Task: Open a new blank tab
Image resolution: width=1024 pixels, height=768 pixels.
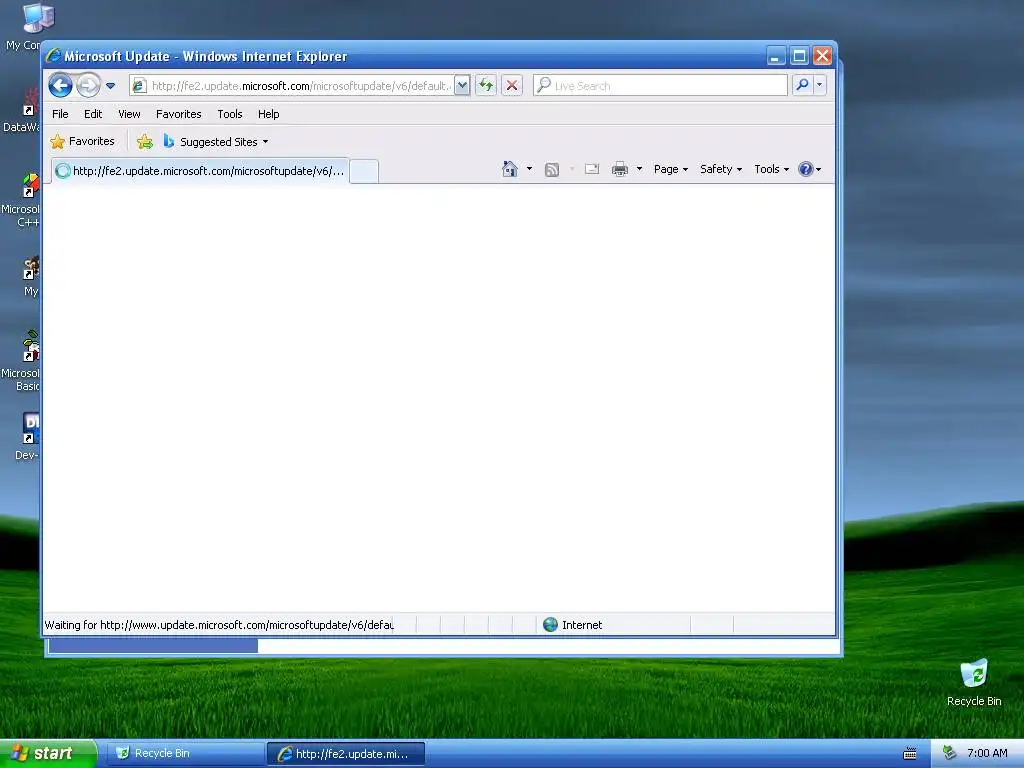Action: [364, 172]
